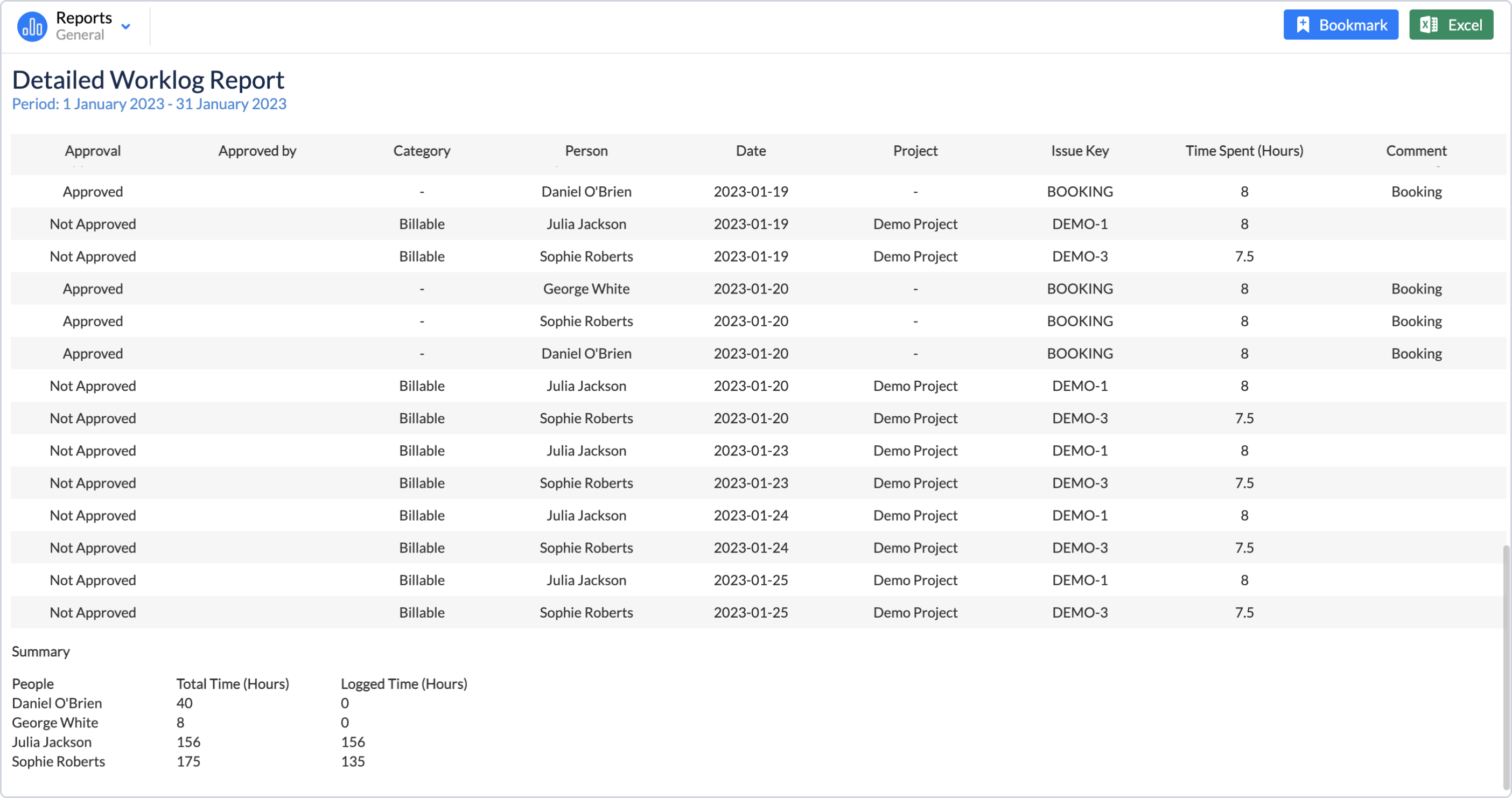Sort the table by the Approval column
The width and height of the screenshot is (1512, 798).
(x=92, y=151)
